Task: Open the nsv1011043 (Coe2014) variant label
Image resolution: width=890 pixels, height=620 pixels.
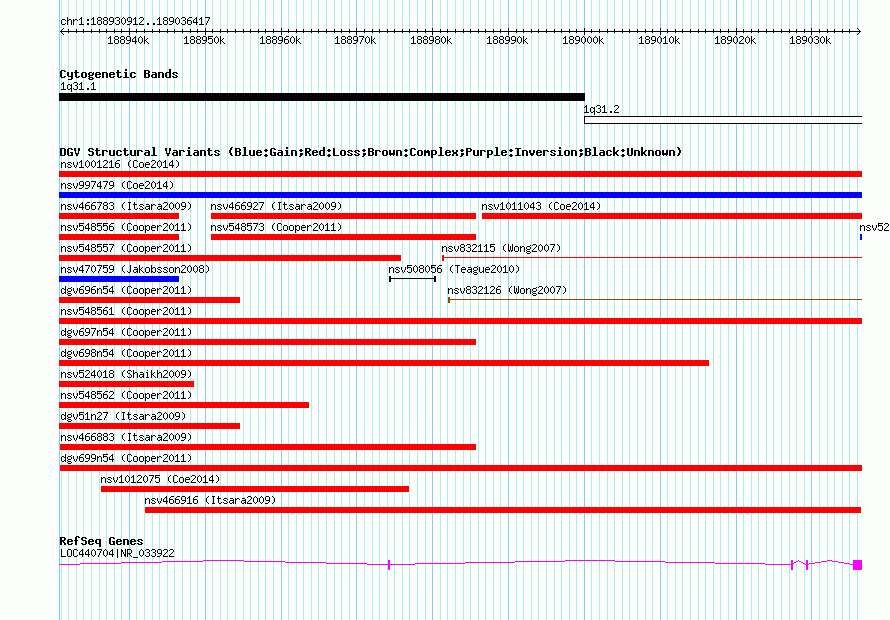Action: [541, 206]
